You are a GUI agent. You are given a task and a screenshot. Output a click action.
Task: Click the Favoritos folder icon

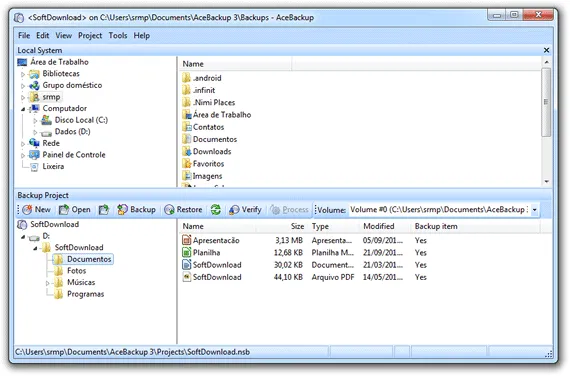click(x=187, y=164)
